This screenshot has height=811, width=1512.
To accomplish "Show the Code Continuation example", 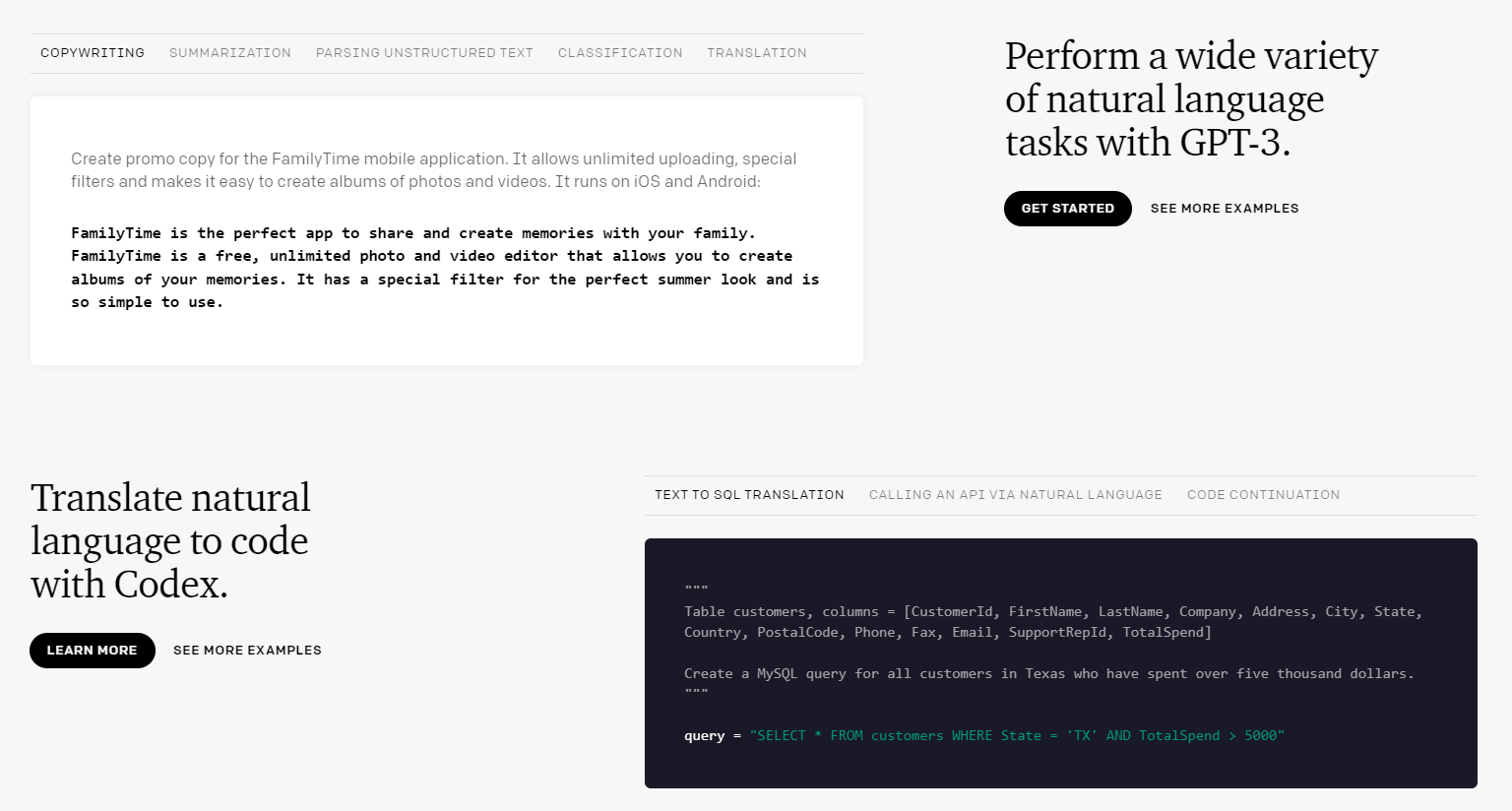I will (x=1263, y=495).
